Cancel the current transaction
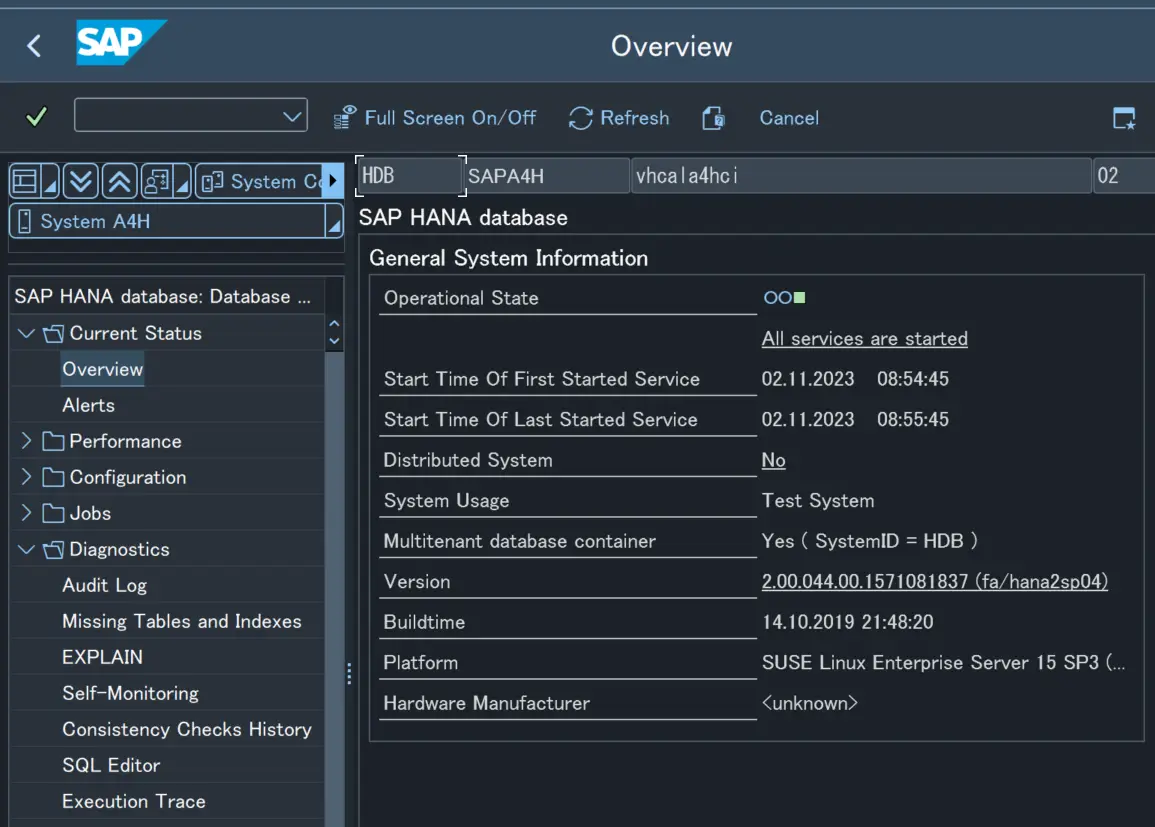The height and width of the screenshot is (827, 1155). [x=789, y=118]
